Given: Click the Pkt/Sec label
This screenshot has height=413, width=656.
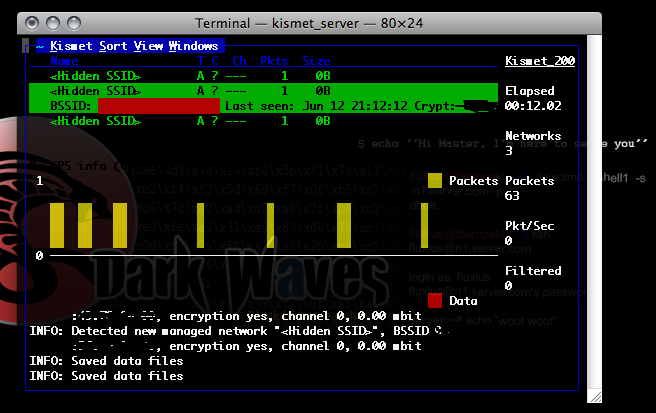Looking at the screenshot, I should [x=529, y=226].
